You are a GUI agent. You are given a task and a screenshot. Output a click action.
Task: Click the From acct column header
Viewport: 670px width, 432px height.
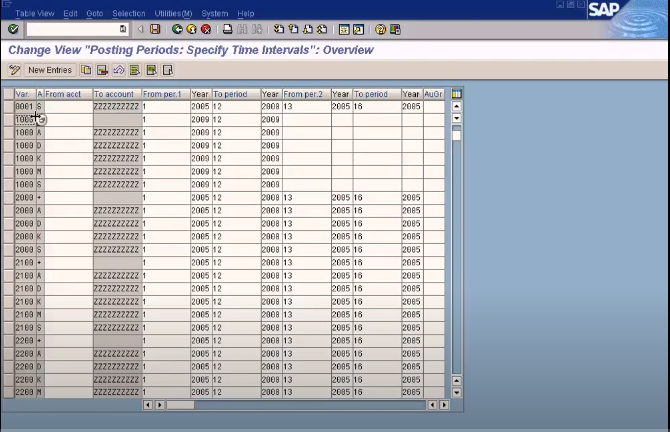click(x=68, y=94)
